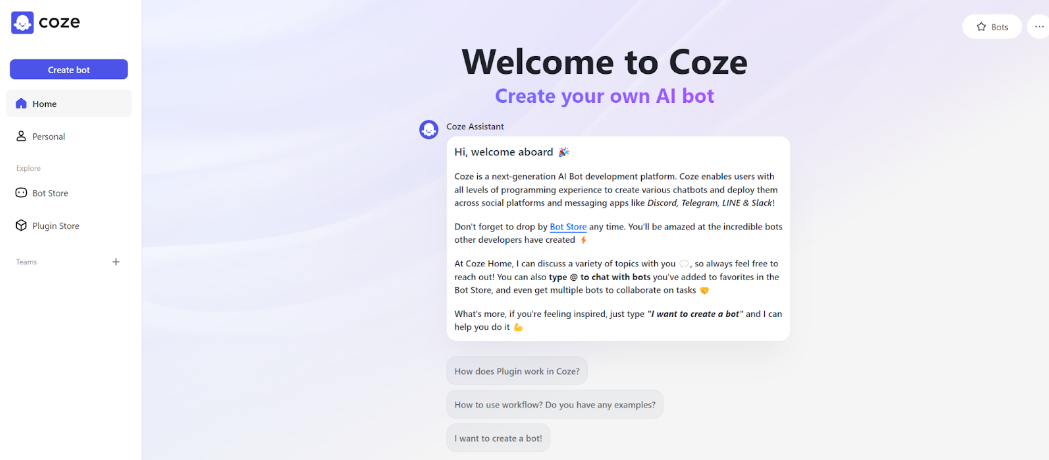
Task: Click the Coze logo icon
Action: tap(22, 22)
